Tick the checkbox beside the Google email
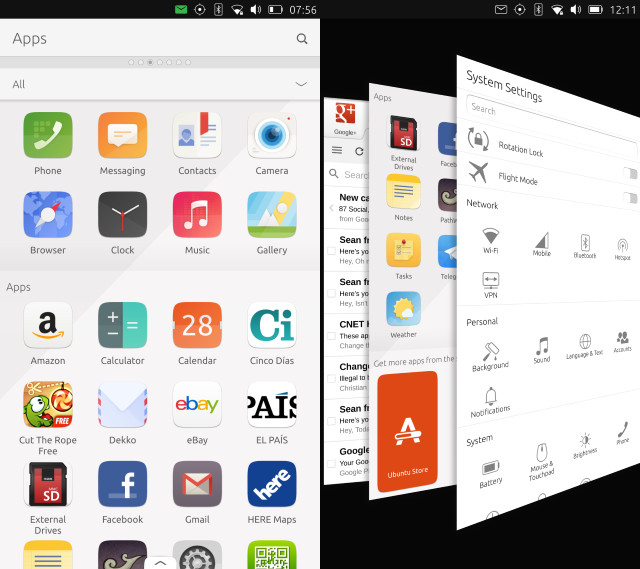Viewport: 640px width, 569px height. [x=331, y=463]
